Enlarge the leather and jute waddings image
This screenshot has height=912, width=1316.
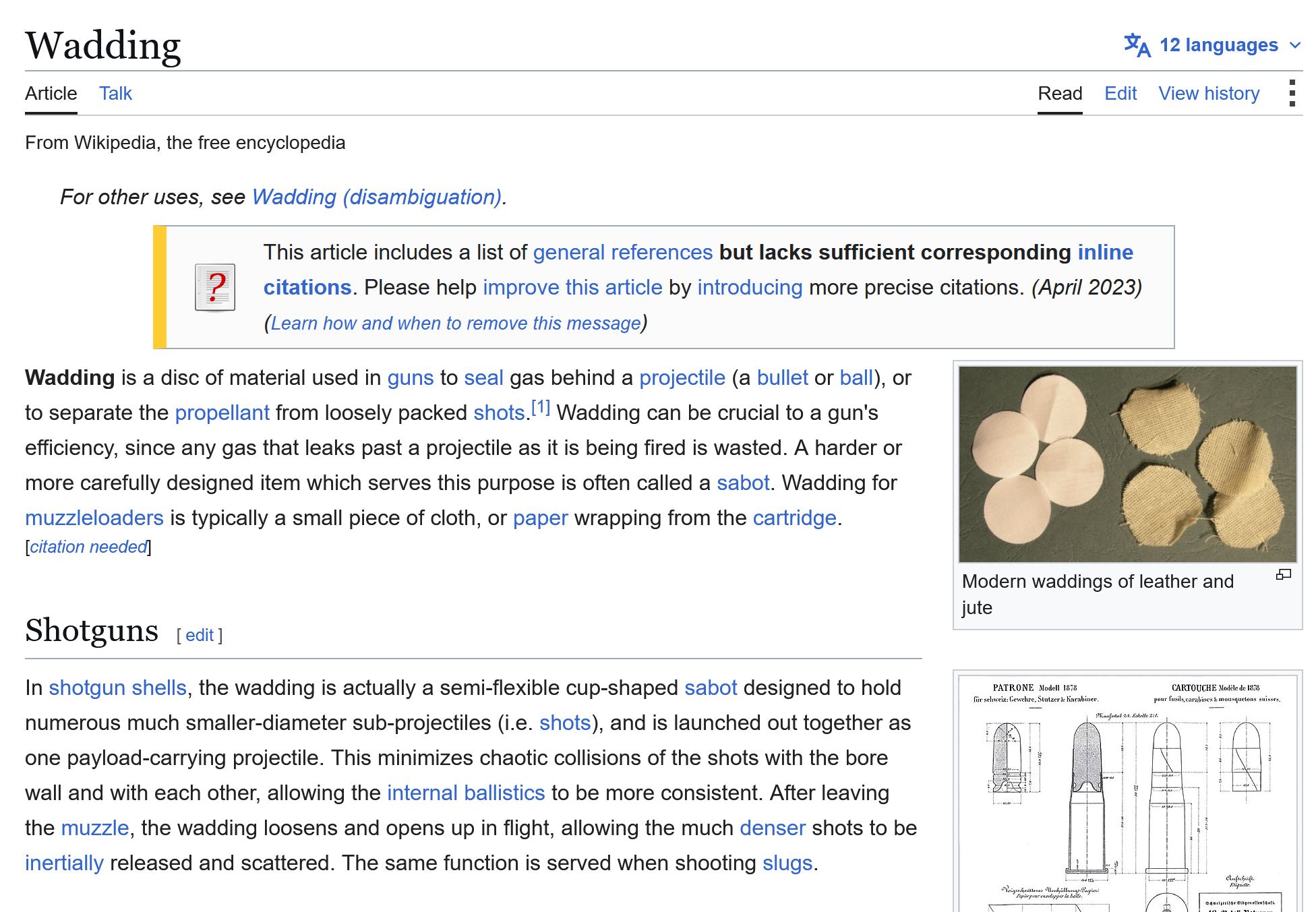1284,575
